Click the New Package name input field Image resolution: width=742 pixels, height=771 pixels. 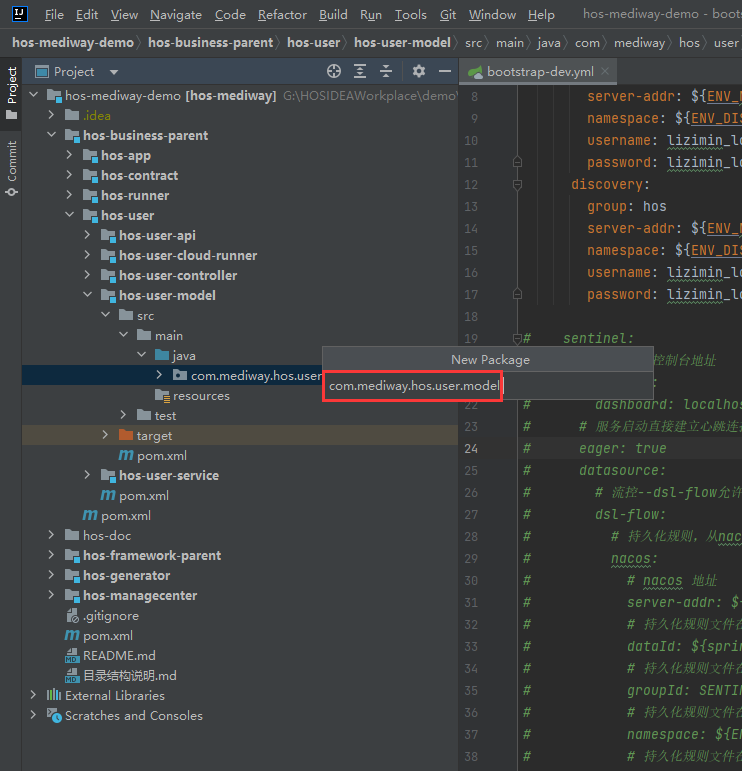(412, 385)
